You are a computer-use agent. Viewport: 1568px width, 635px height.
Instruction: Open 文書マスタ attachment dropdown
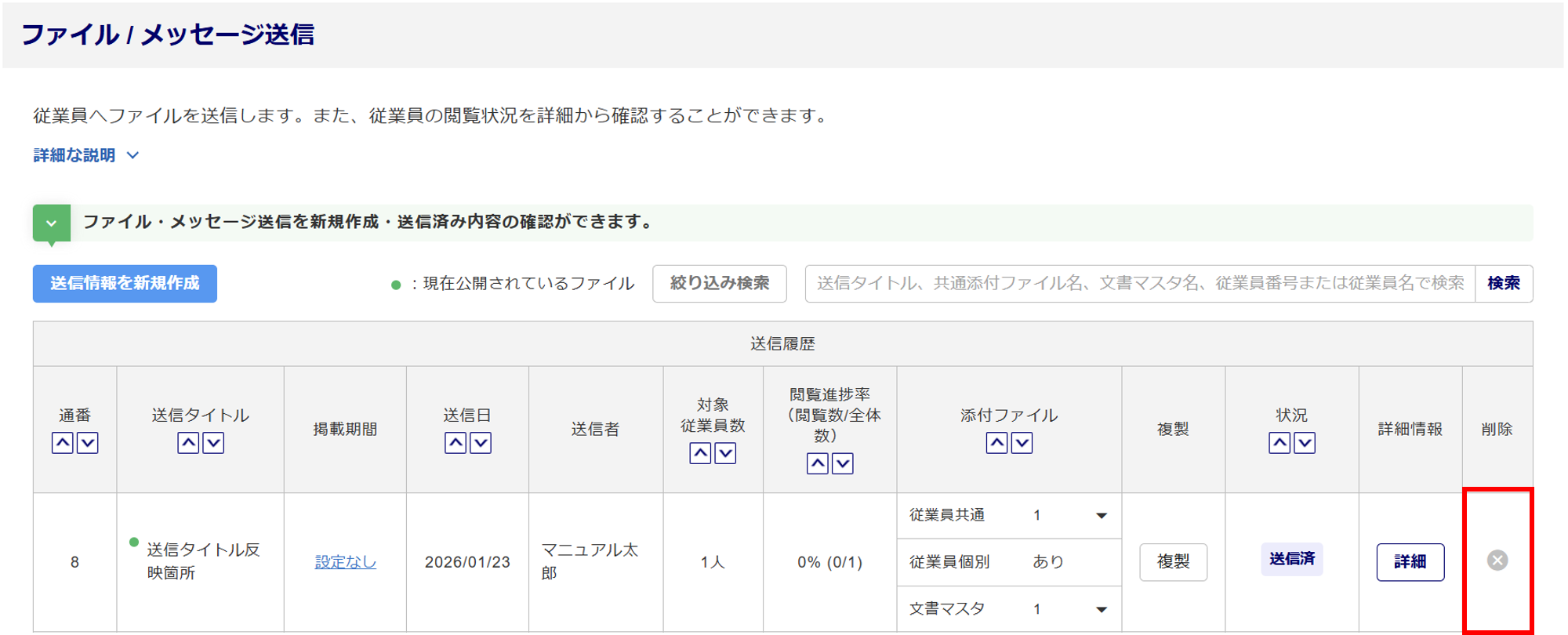[1101, 609]
